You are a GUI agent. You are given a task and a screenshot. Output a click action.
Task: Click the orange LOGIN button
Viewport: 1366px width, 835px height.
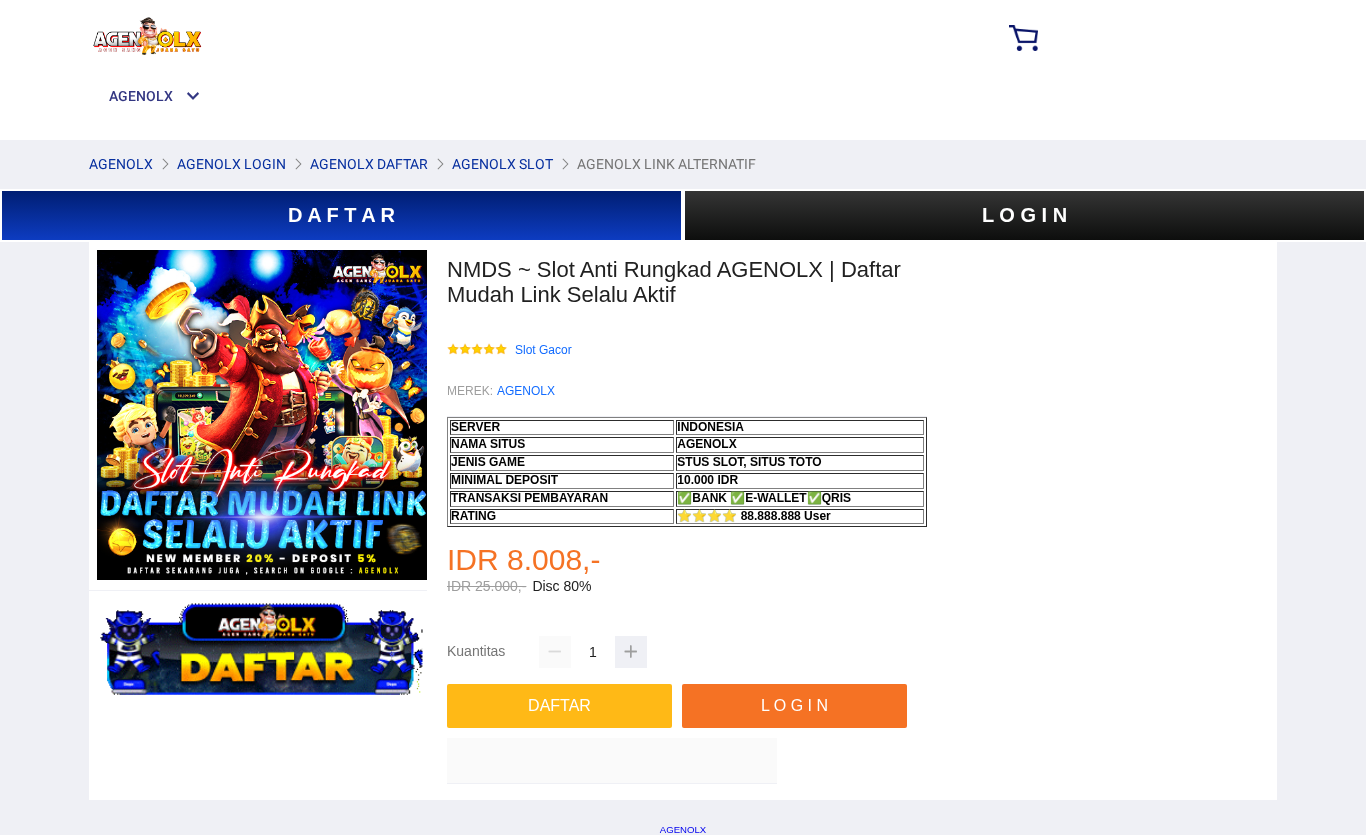pos(794,706)
